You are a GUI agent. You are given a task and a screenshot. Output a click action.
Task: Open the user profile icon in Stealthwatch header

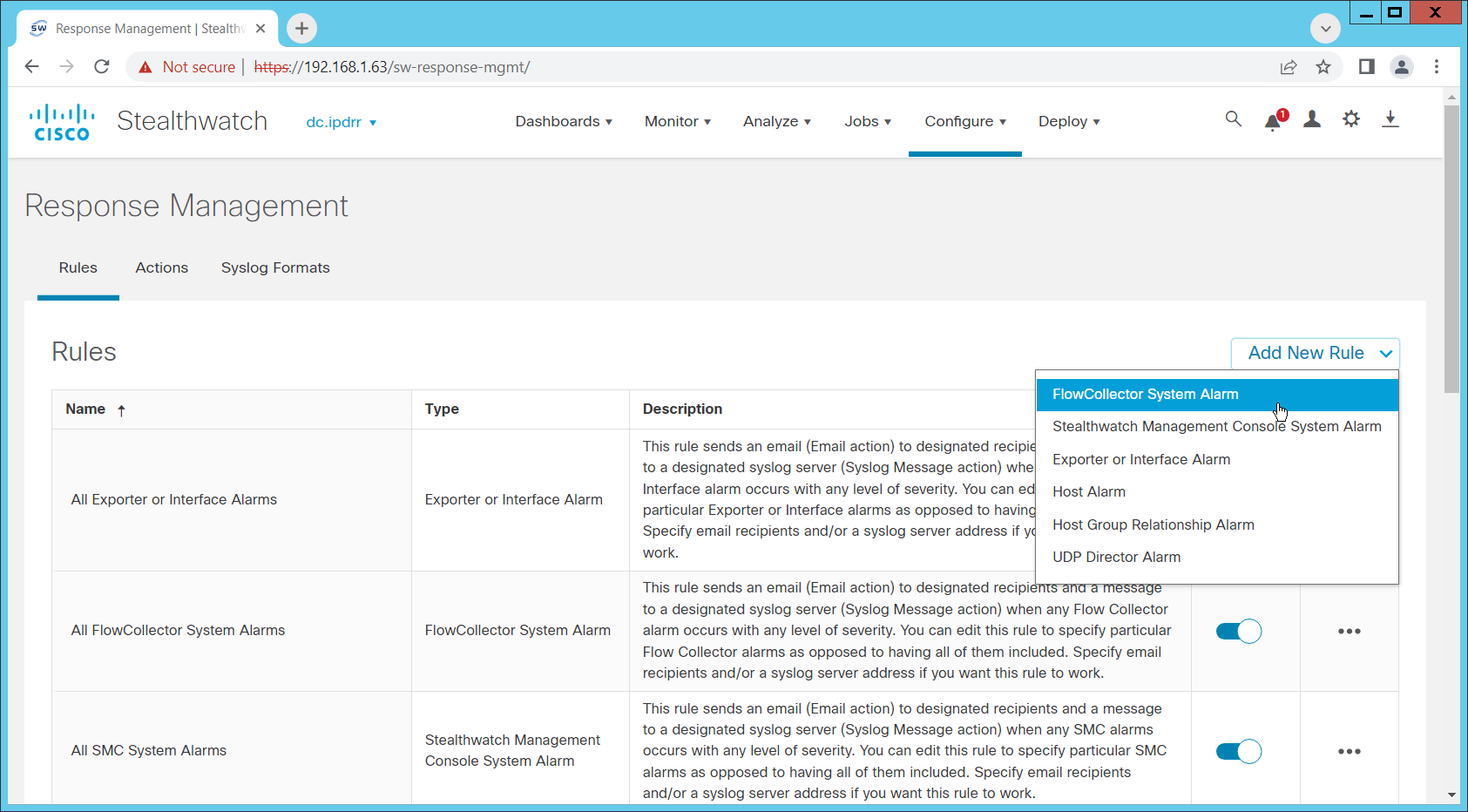coord(1312,119)
